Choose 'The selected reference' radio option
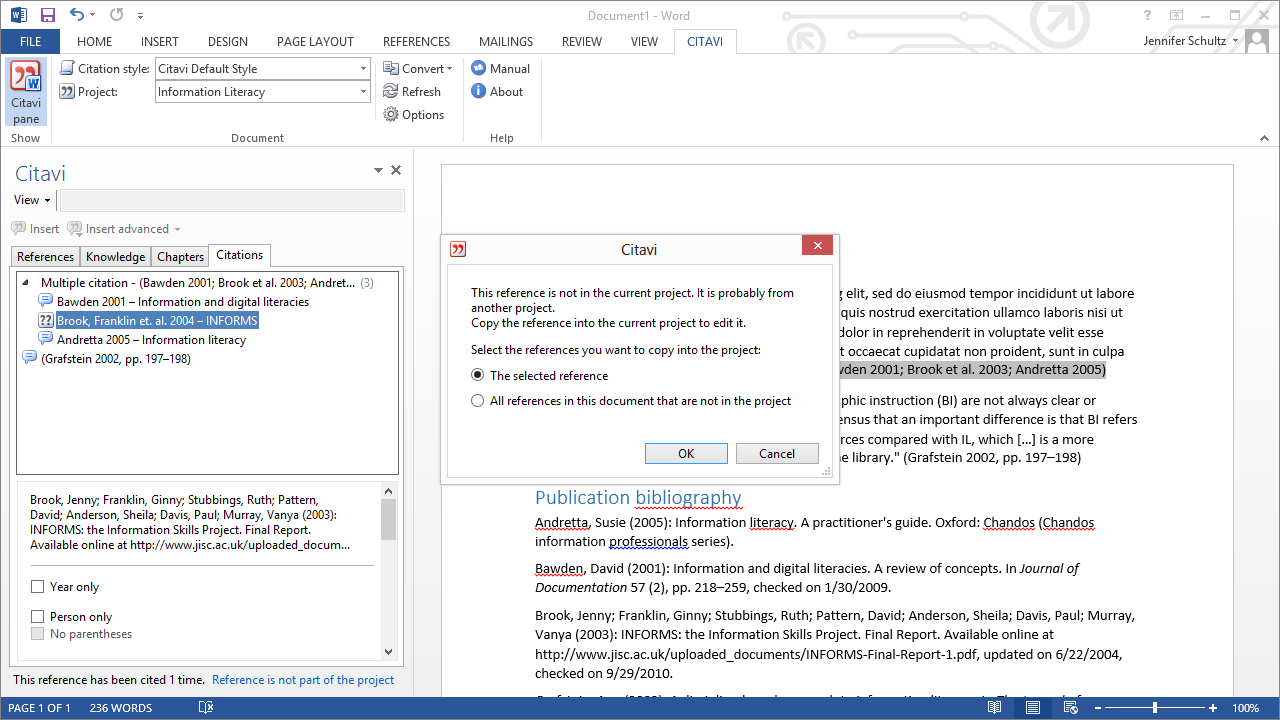Screen dimensions: 1280x720 [477, 375]
